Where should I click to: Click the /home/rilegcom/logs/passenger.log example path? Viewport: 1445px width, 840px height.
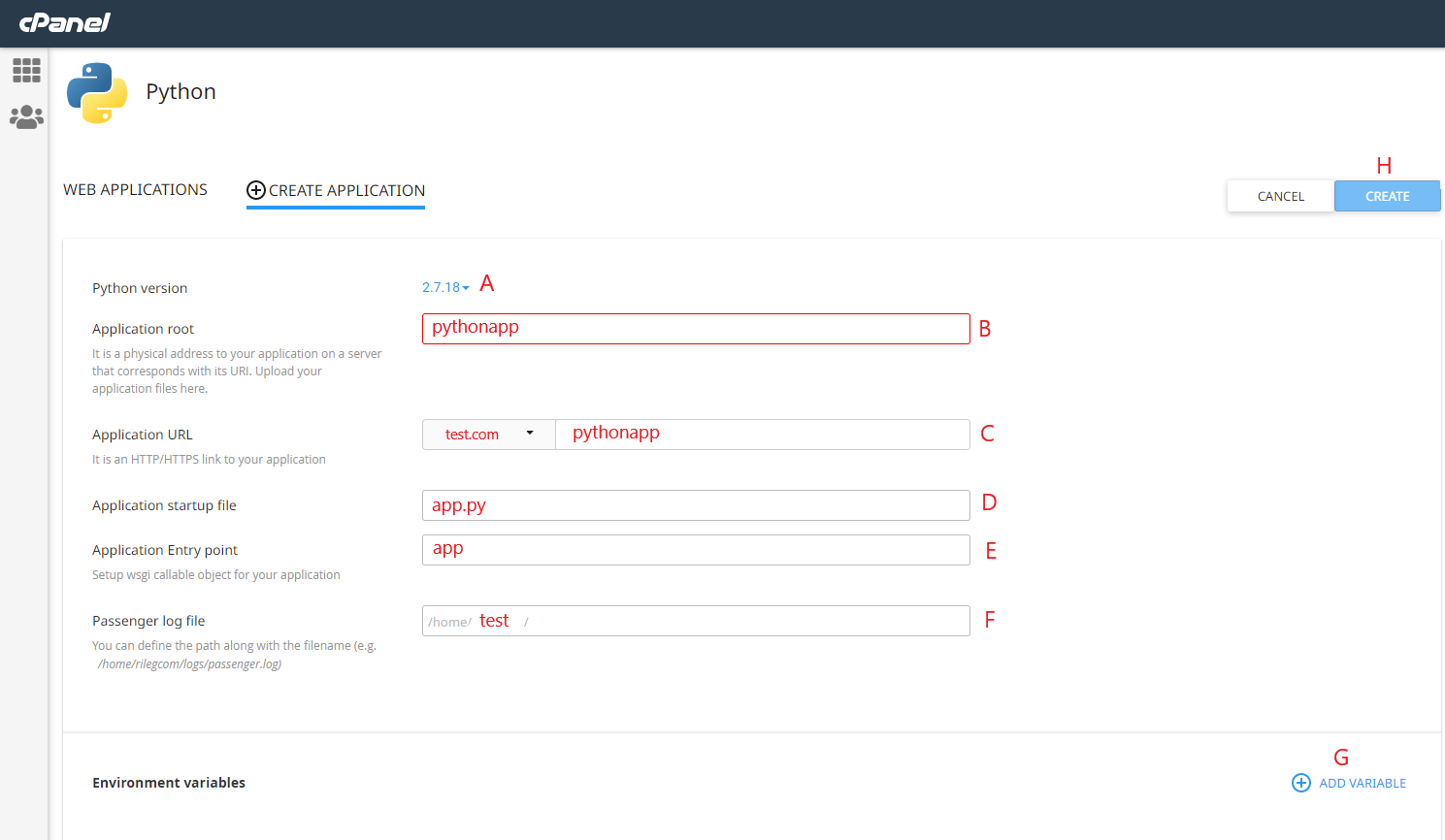pyautogui.click(x=189, y=664)
